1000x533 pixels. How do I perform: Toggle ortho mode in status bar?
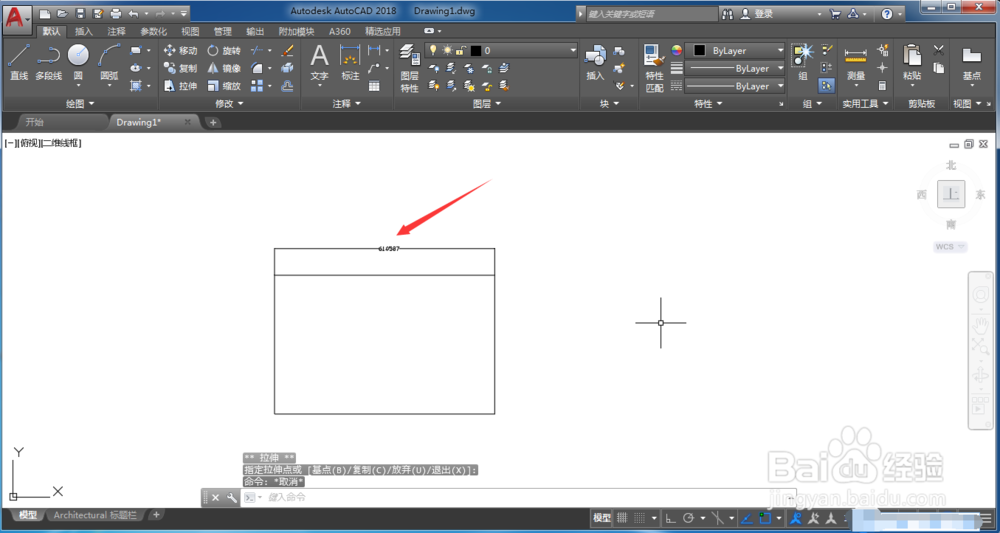tap(671, 518)
